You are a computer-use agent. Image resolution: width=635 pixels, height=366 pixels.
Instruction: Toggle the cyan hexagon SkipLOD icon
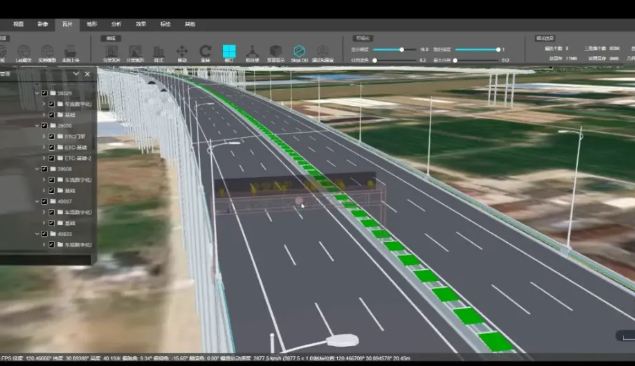[x=299, y=51]
